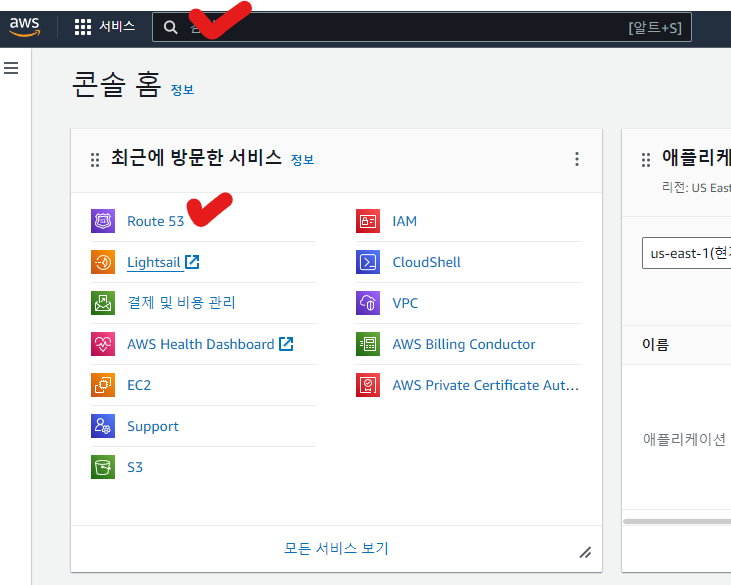Click the Route 53 service icon
Screen dimensions: 731x585
click(x=103, y=221)
